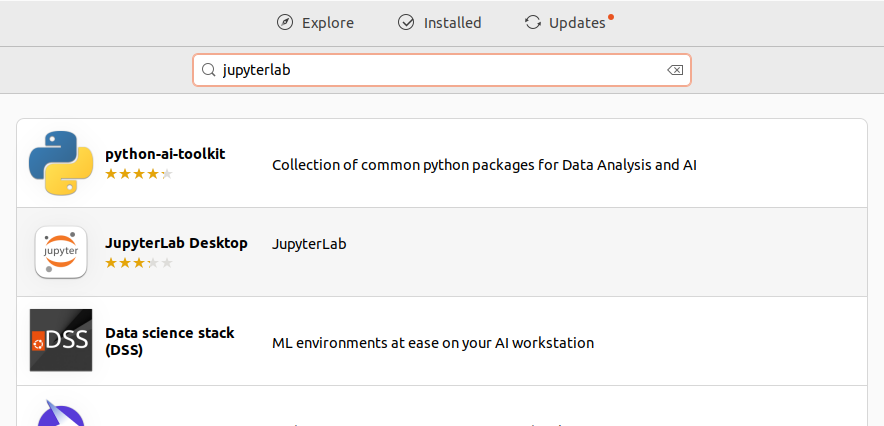884x426 pixels.
Task: Clear the search text with backspace icon
Action: pyautogui.click(x=675, y=70)
